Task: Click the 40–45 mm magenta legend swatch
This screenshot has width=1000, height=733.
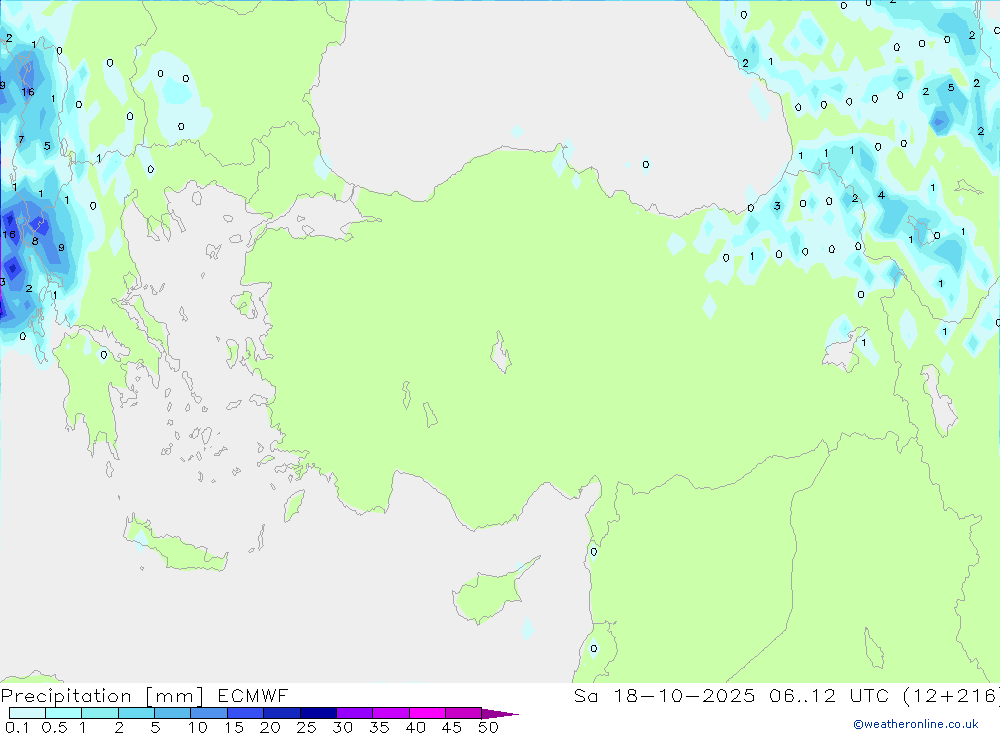Action: pos(427,713)
